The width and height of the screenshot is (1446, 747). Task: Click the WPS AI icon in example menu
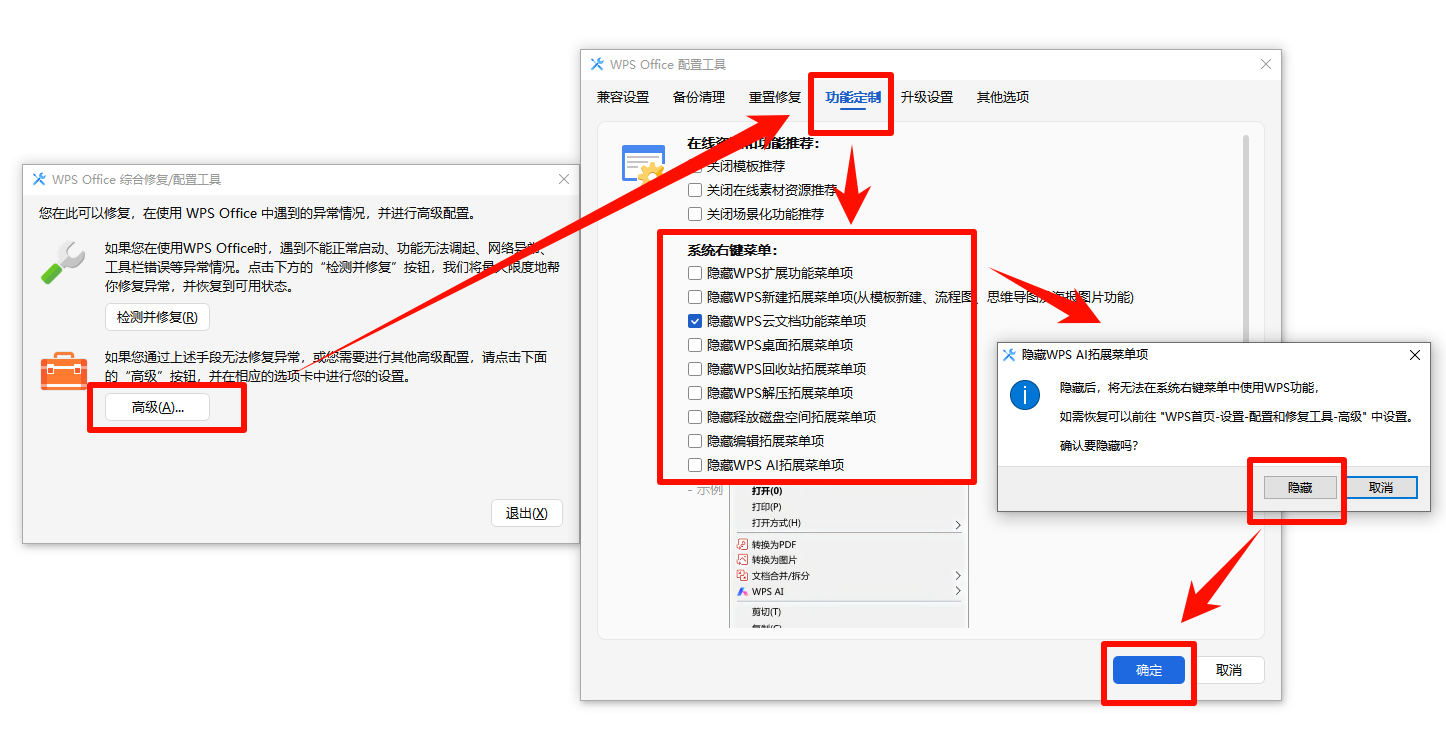[742, 591]
